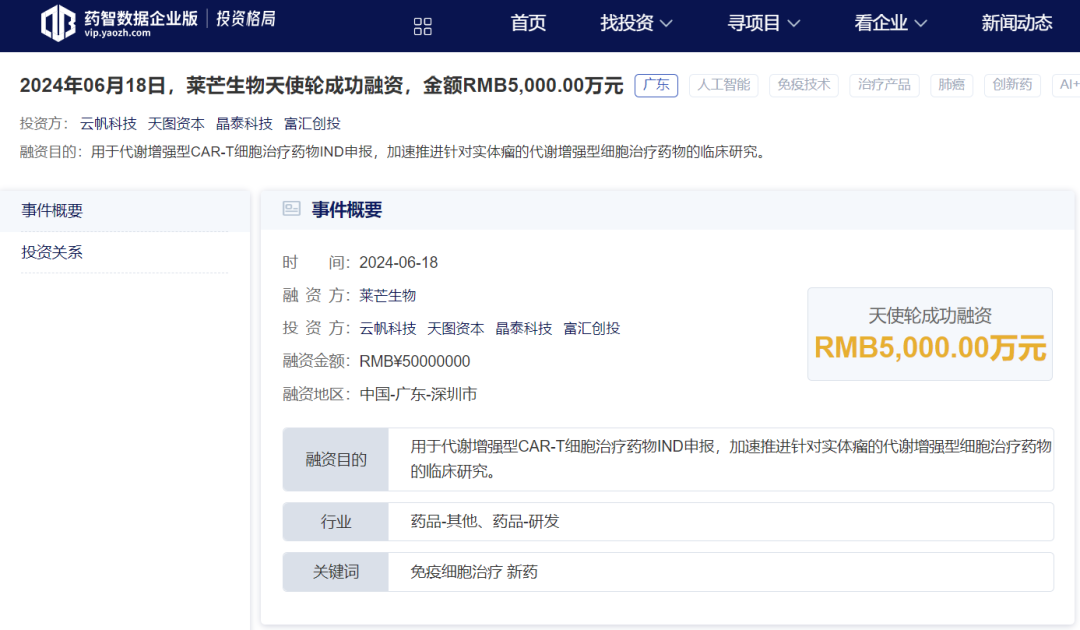Viewport: 1080px width, 630px height.
Task: Click the 广东 tag
Action: (656, 85)
